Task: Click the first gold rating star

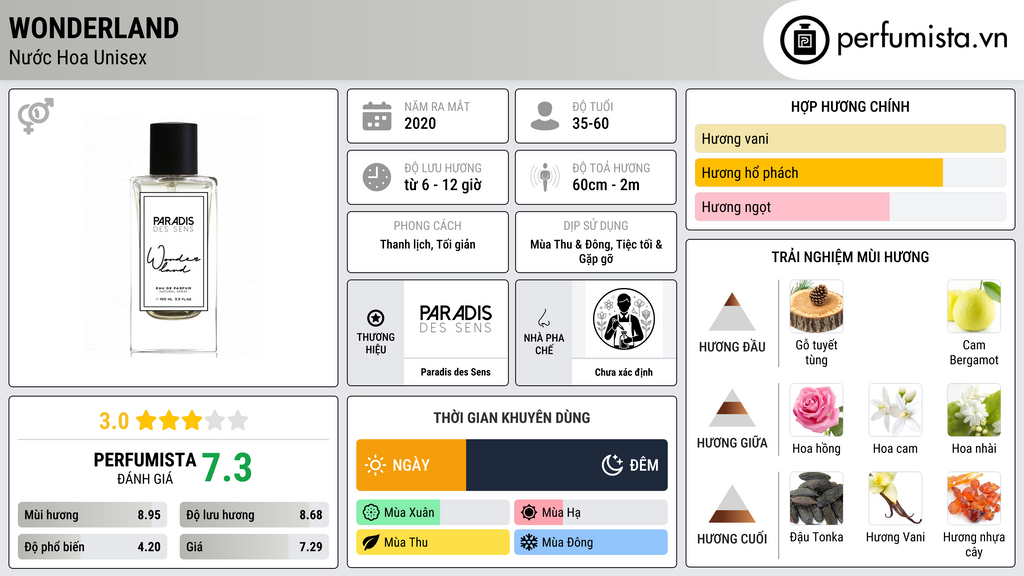Action: [146, 421]
